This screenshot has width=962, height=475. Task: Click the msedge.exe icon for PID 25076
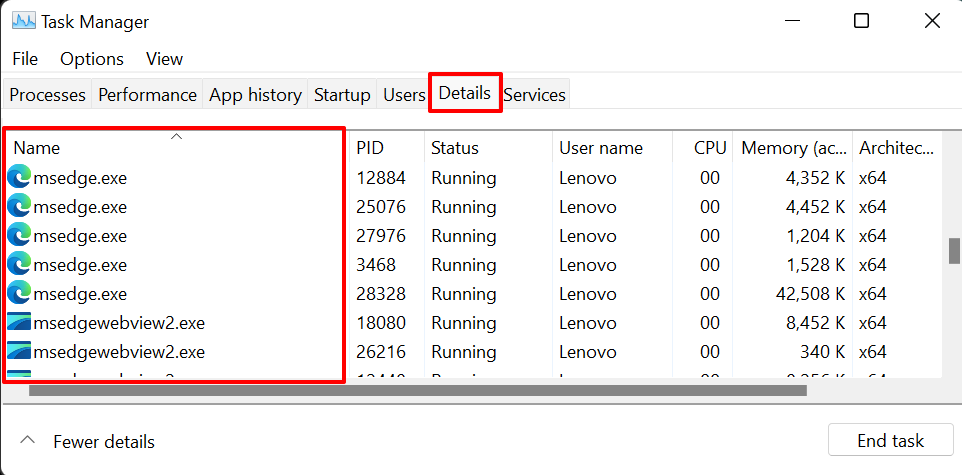pos(19,207)
